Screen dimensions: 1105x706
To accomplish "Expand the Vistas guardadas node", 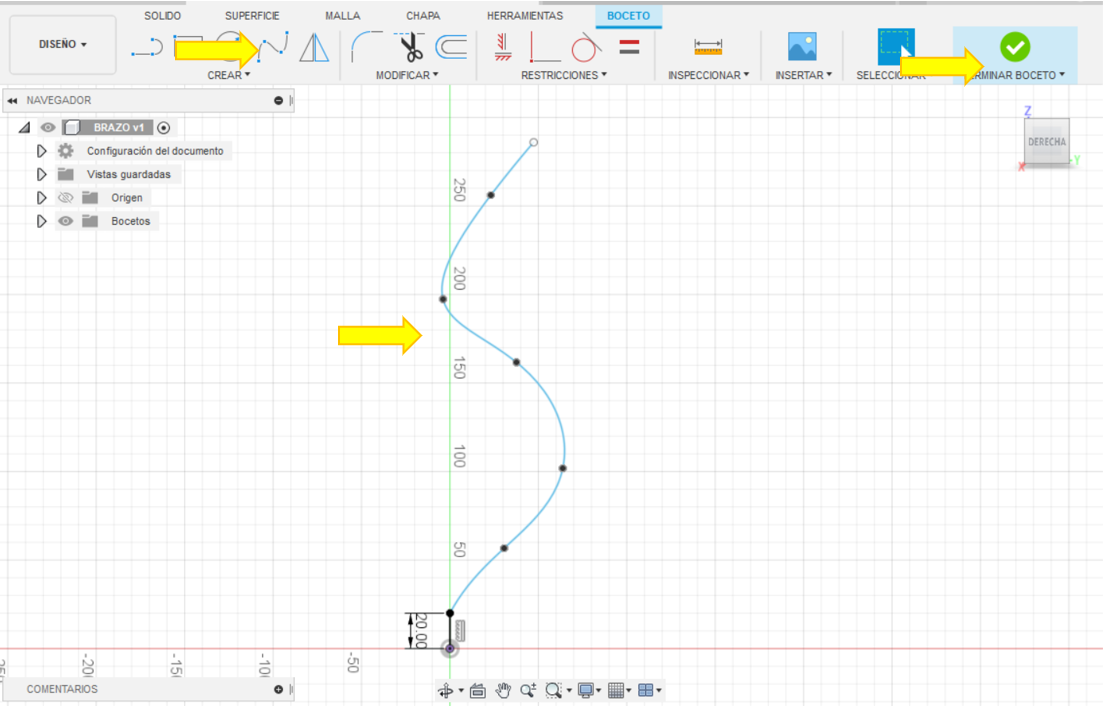I will point(42,174).
